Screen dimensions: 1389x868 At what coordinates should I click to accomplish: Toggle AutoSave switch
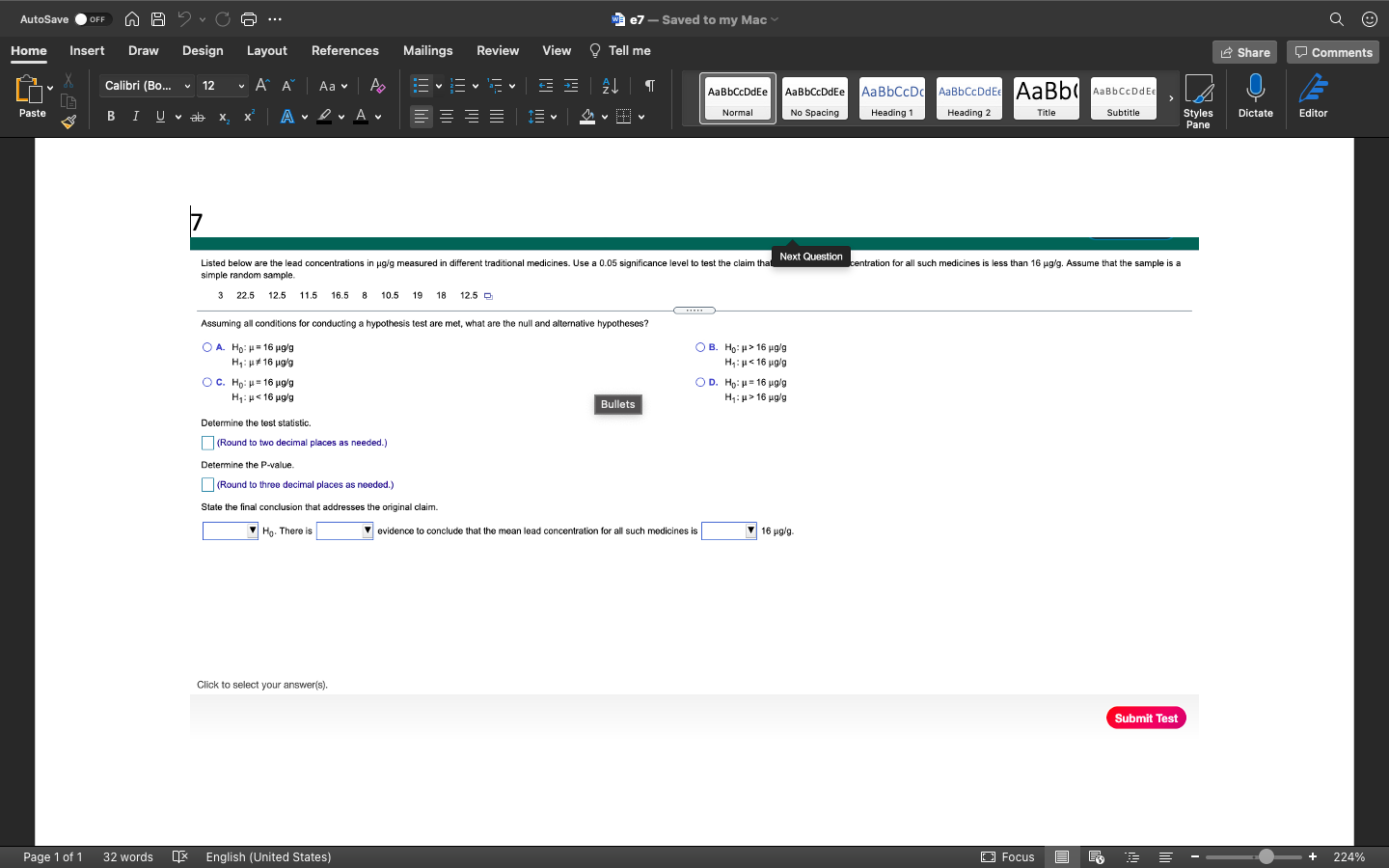93,19
